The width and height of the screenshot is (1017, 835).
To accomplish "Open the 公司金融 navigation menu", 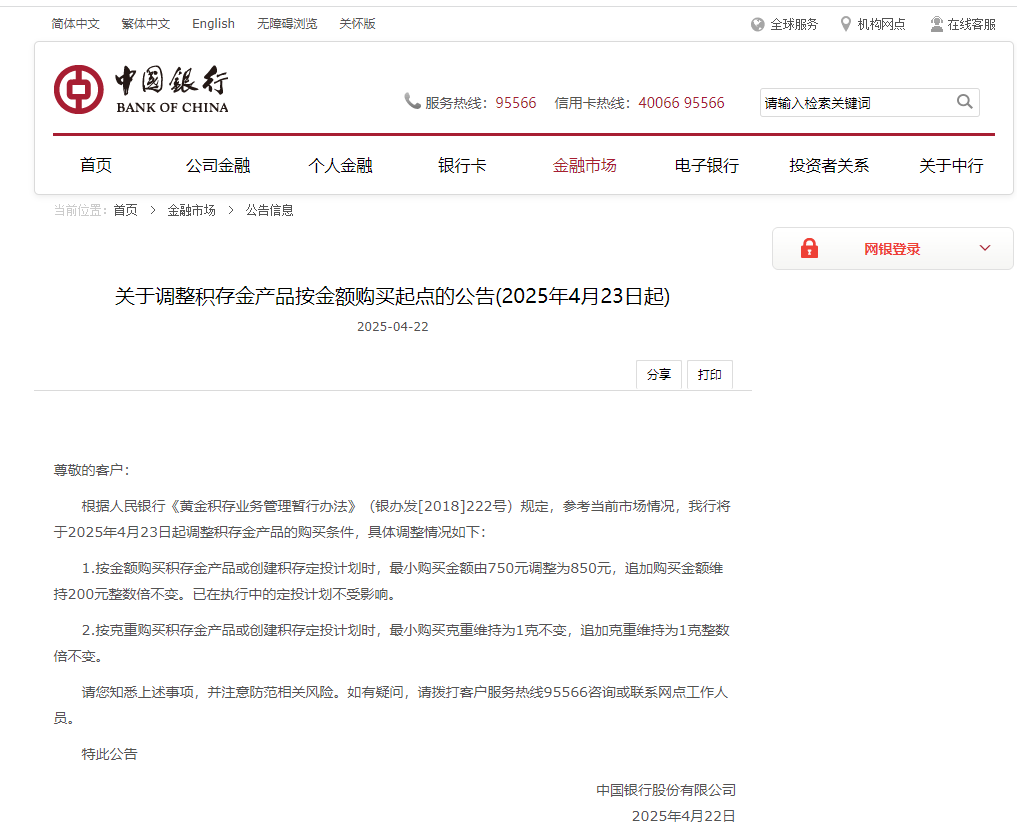I will point(218,165).
